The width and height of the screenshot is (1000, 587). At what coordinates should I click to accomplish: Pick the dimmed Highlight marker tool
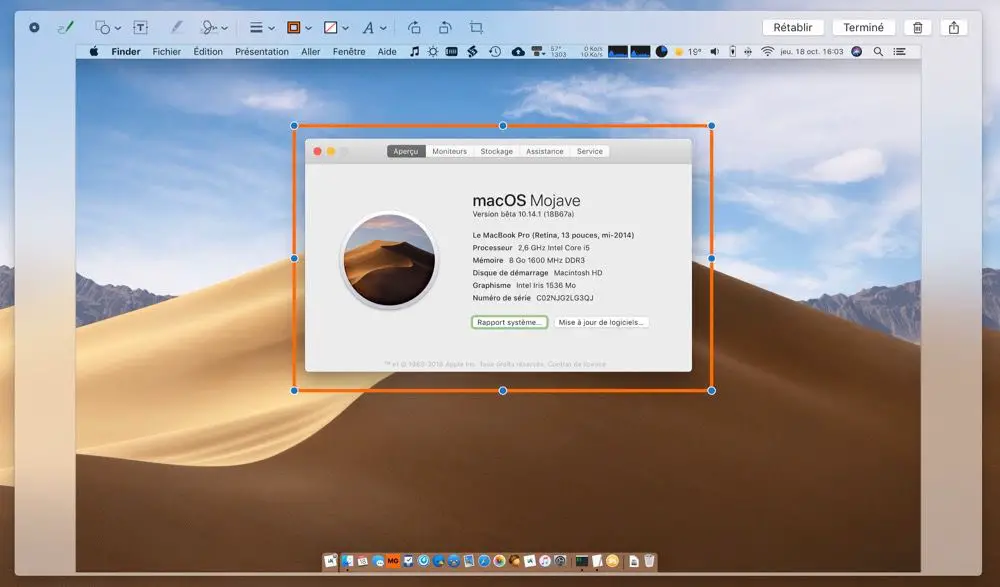click(x=177, y=27)
